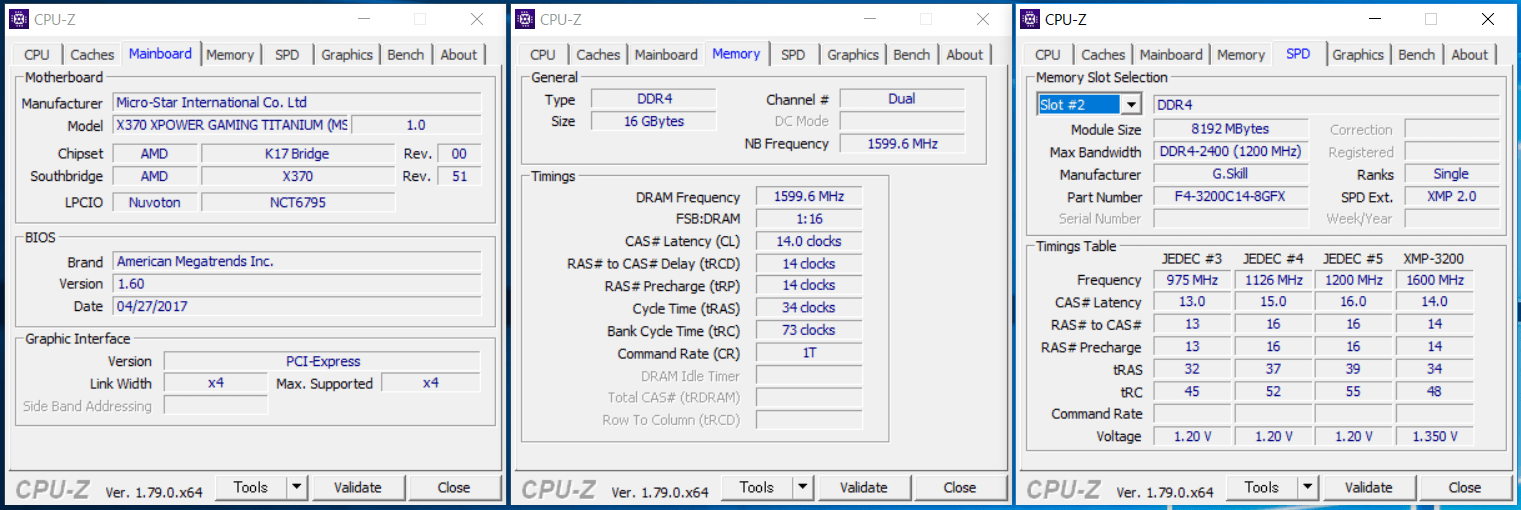Screen dimensions: 1521x510
Task: Open Bench tab in Mainboard window
Action: pos(406,55)
